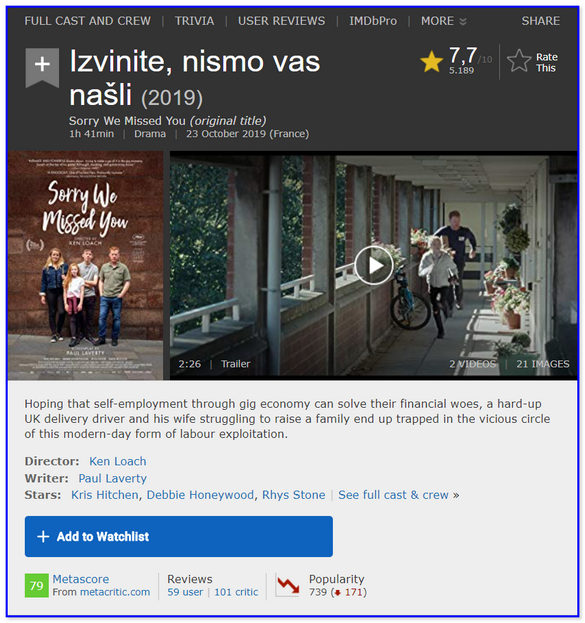Click the Add to Watchlist button
The image size is (585, 623).
[179, 536]
